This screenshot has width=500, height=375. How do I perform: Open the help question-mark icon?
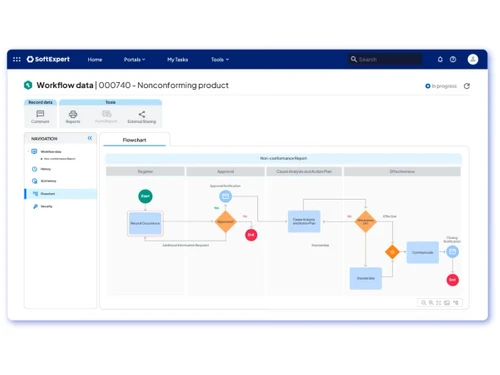[453, 59]
